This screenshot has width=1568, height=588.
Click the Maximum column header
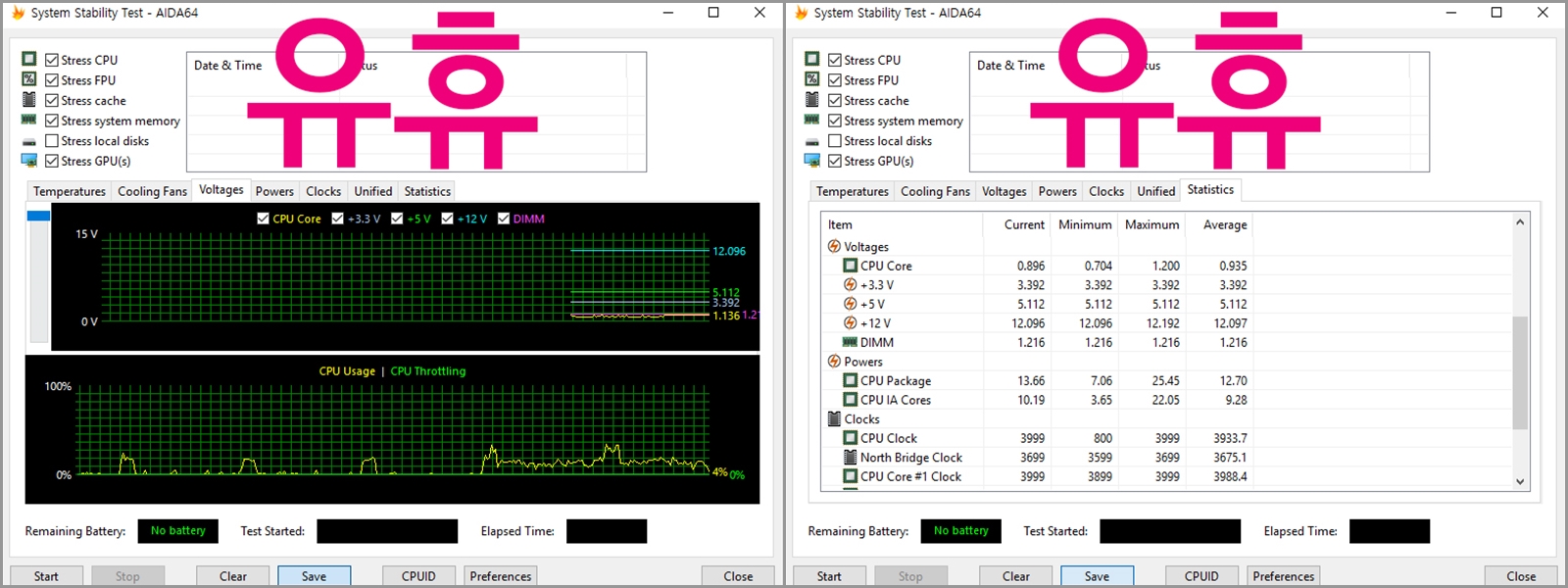click(x=1151, y=224)
